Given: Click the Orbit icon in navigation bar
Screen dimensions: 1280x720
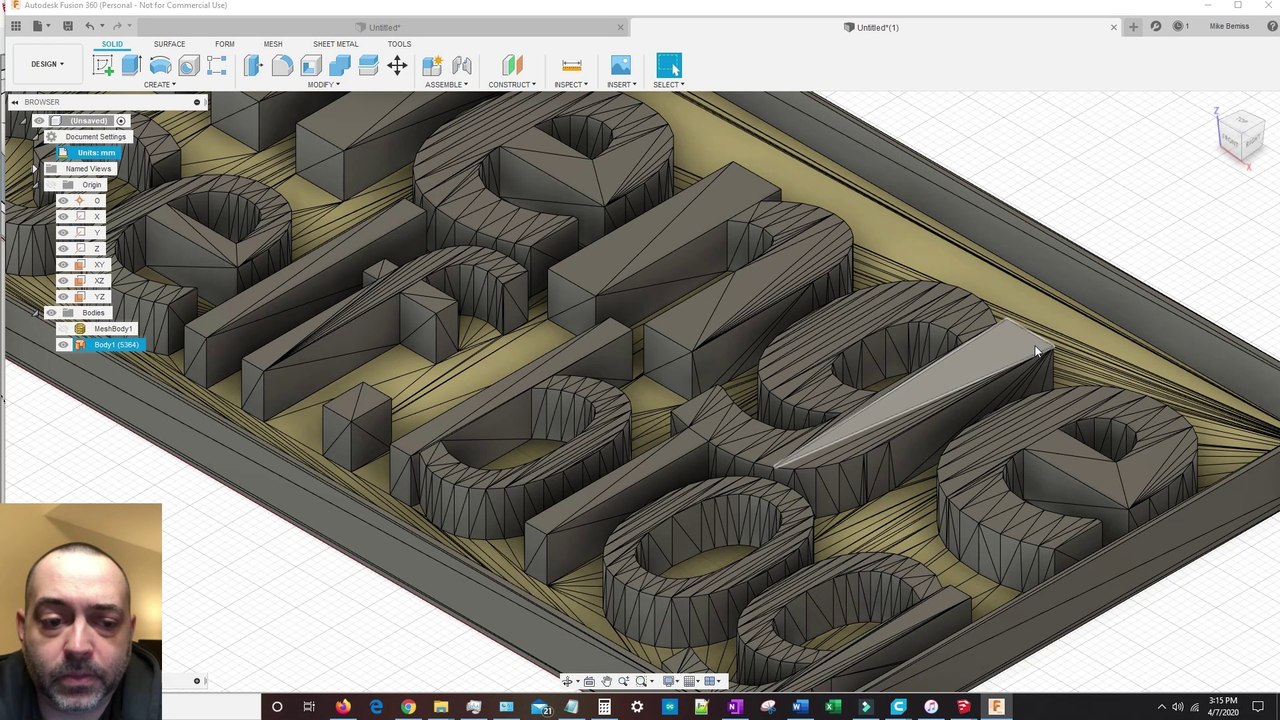Looking at the screenshot, I should click(x=568, y=681).
